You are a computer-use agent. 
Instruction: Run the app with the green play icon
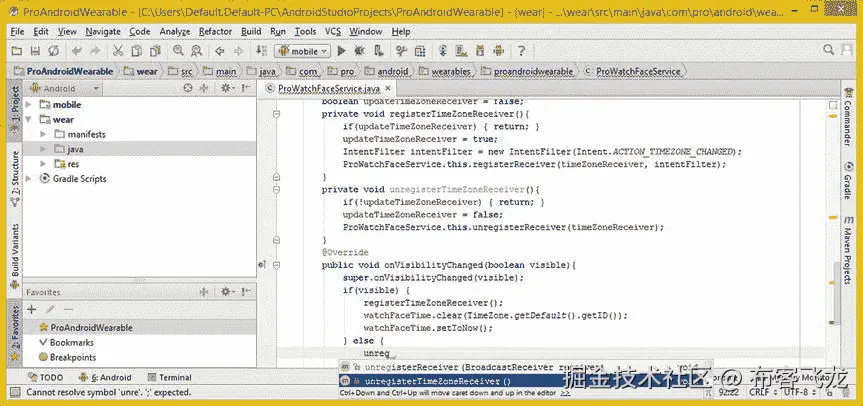pos(341,51)
